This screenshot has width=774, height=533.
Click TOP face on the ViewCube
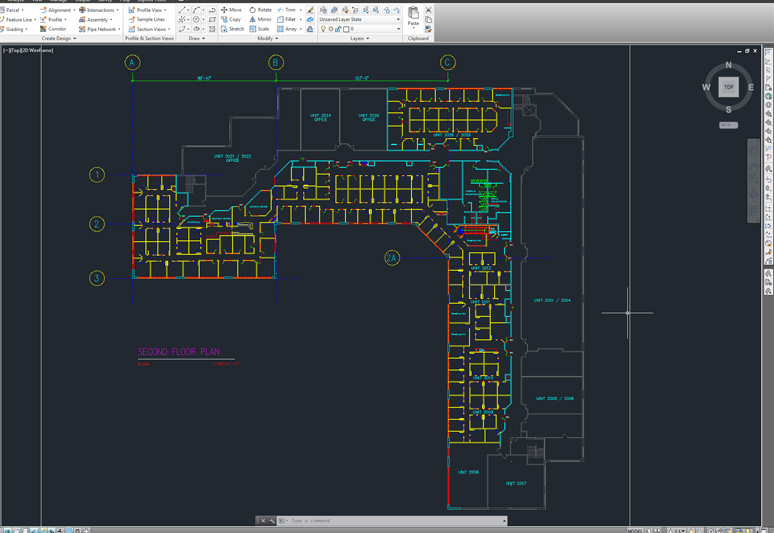pyautogui.click(x=728, y=87)
